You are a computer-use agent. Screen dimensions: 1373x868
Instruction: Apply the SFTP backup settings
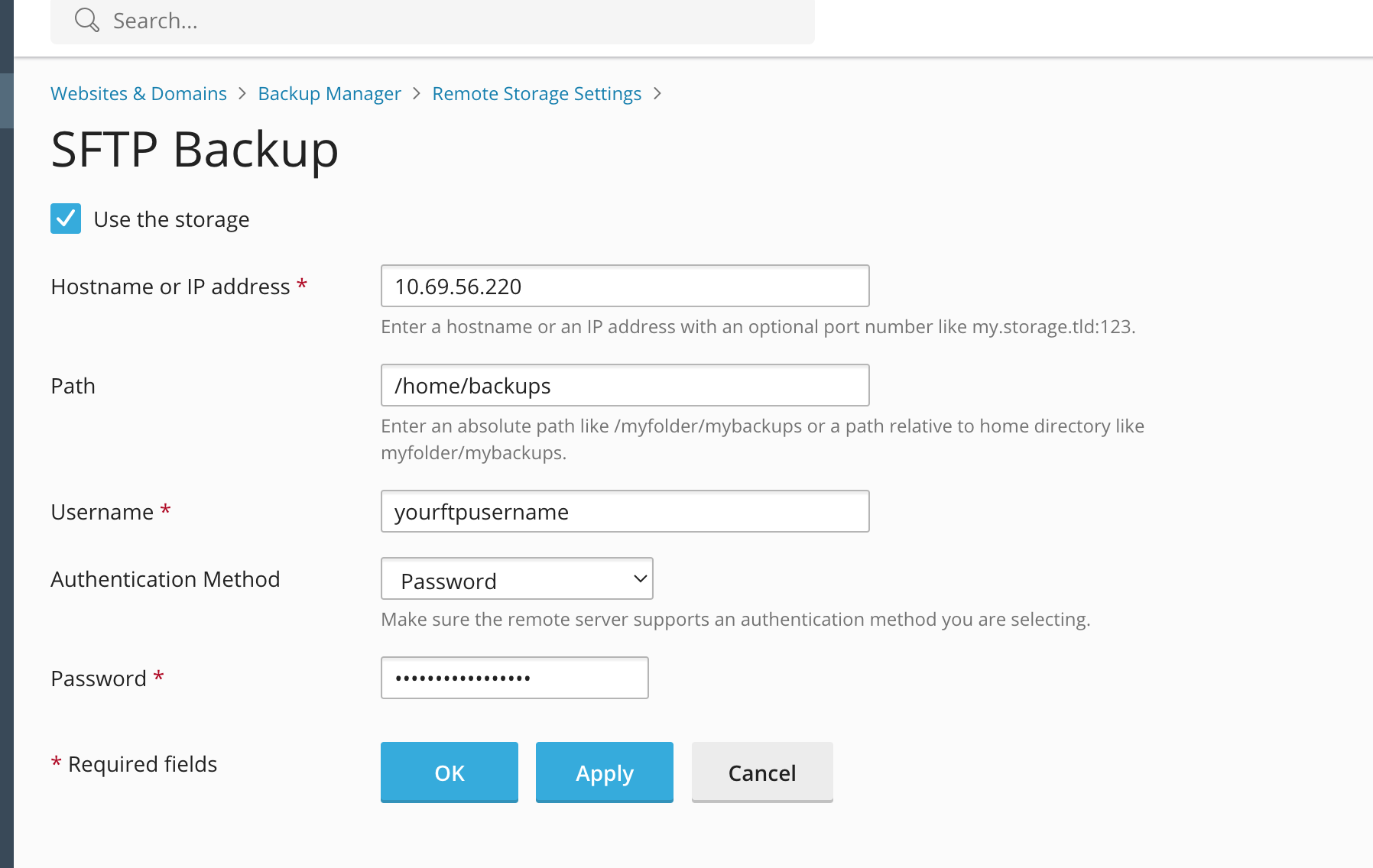pyautogui.click(x=604, y=772)
